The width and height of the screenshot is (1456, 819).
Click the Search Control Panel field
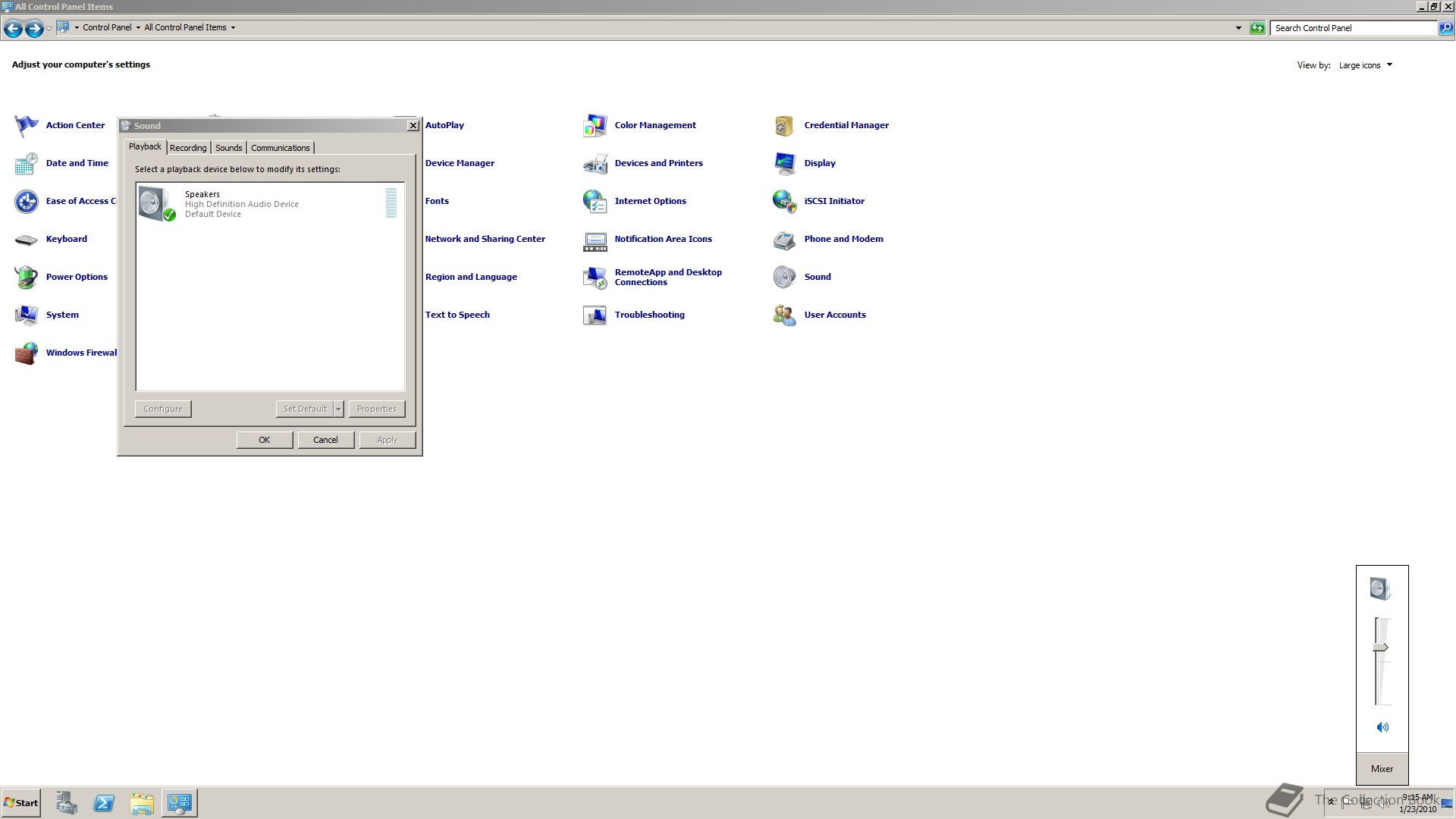pyautogui.click(x=1354, y=28)
